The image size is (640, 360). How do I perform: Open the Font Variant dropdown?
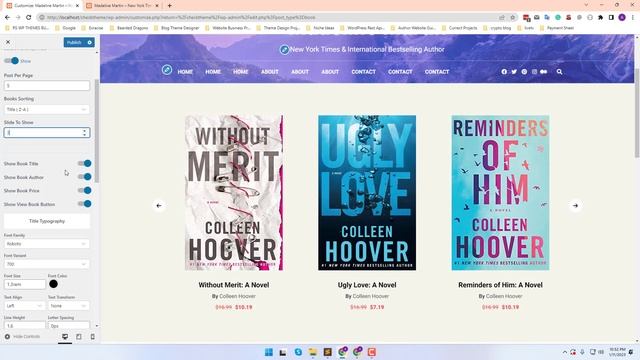(47, 264)
